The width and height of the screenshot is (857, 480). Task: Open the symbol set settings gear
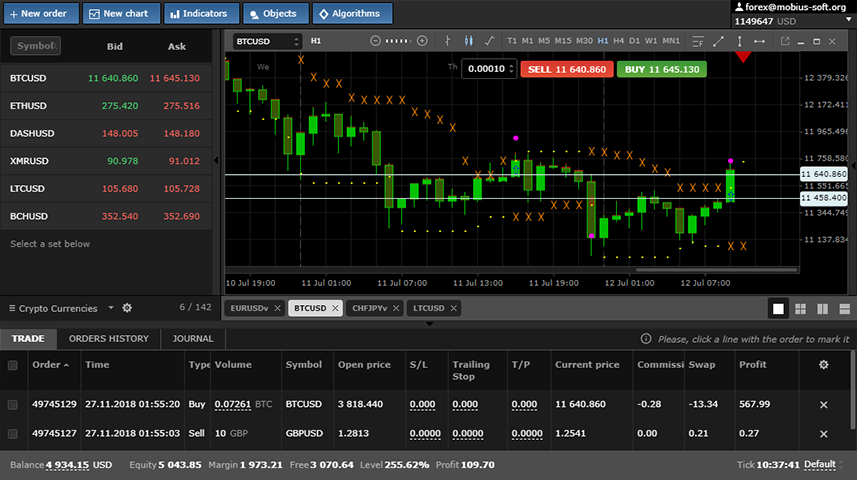point(127,308)
